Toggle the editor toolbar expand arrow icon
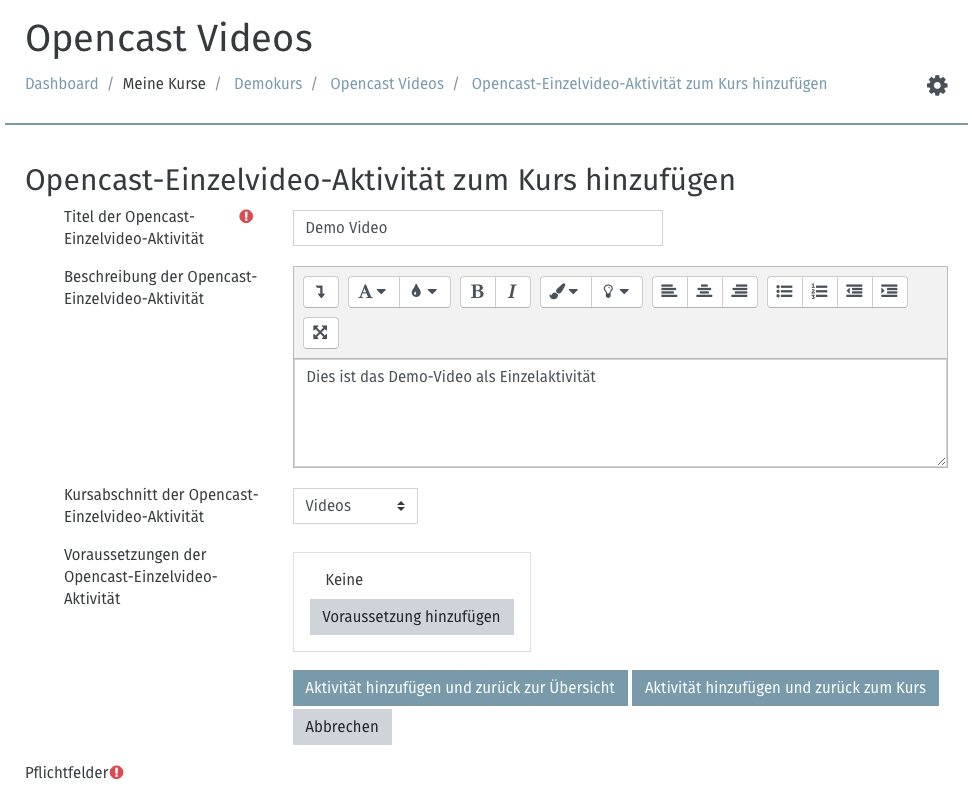Viewport: 972px width, 810px height. (x=320, y=291)
